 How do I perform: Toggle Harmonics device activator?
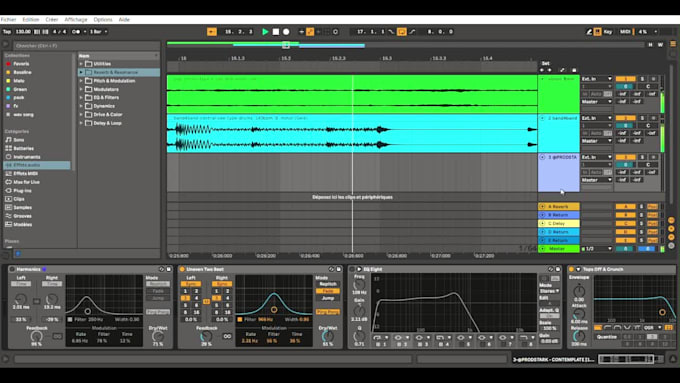(13, 269)
